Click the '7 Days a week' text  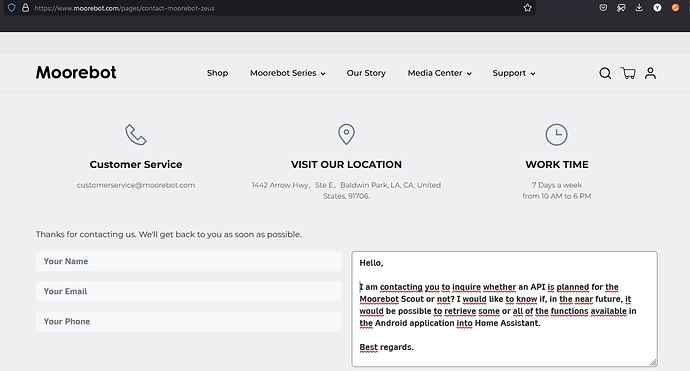pos(557,185)
